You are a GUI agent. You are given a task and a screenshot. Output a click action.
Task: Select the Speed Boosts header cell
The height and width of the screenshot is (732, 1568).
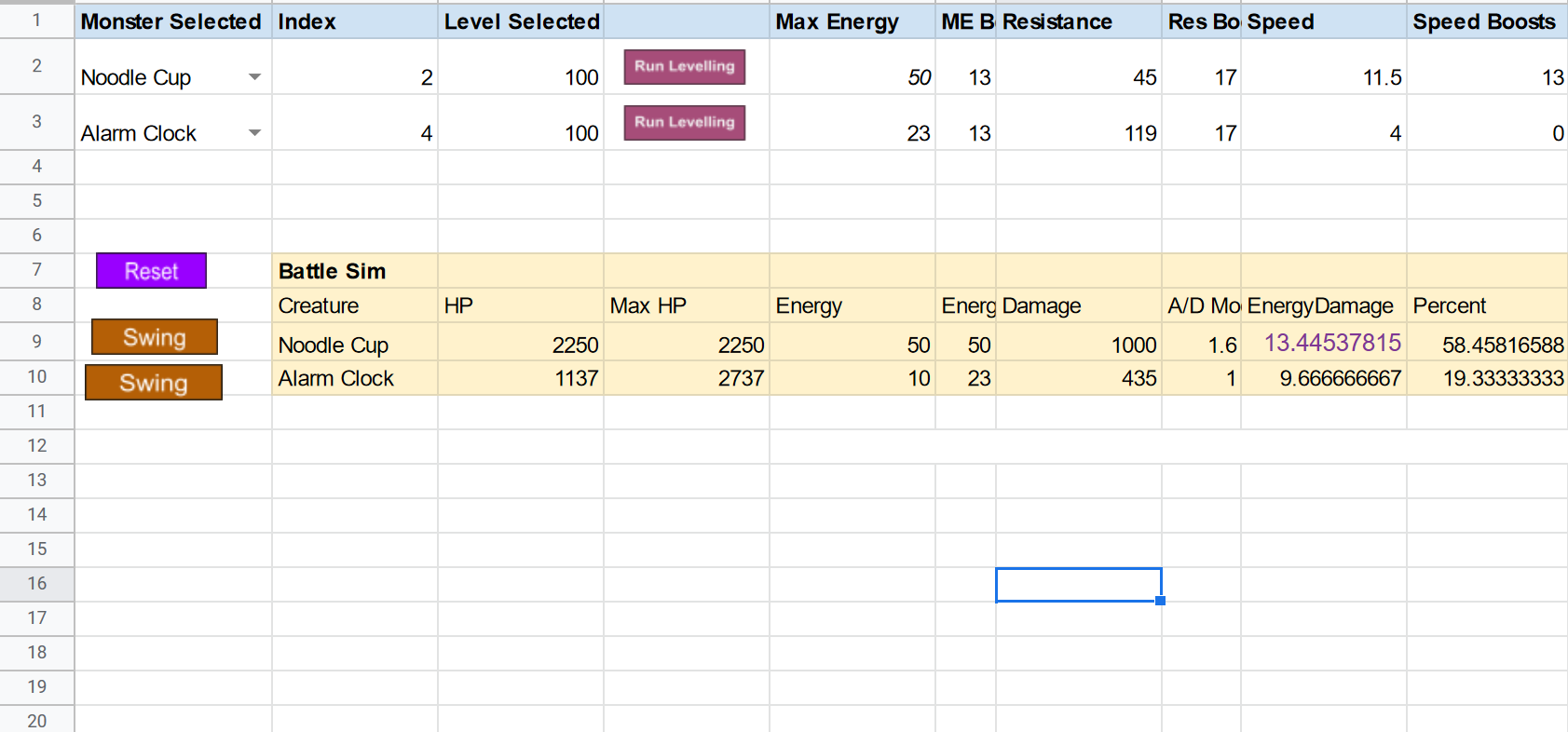pyautogui.click(x=1486, y=21)
